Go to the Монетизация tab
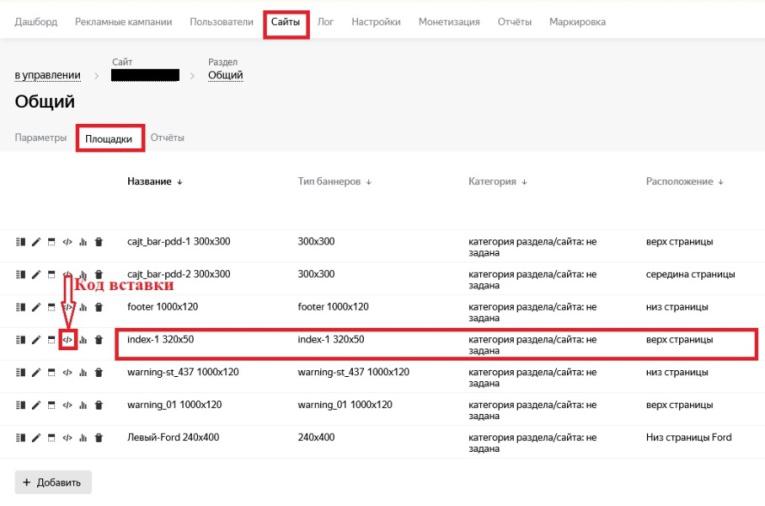Image resolution: width=765 pixels, height=506 pixels. [x=449, y=22]
